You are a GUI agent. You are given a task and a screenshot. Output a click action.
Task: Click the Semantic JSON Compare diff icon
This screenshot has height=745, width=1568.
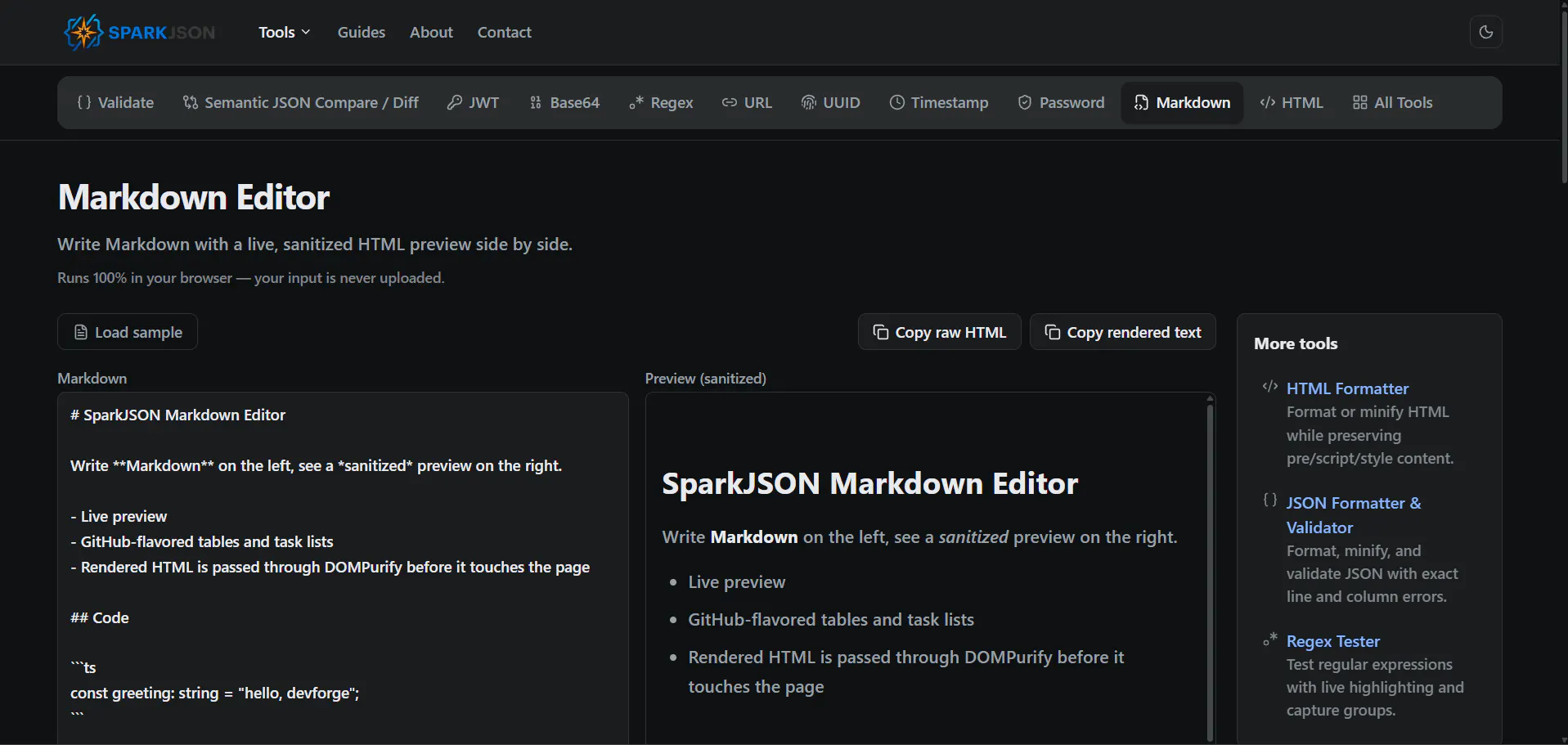coord(191,102)
